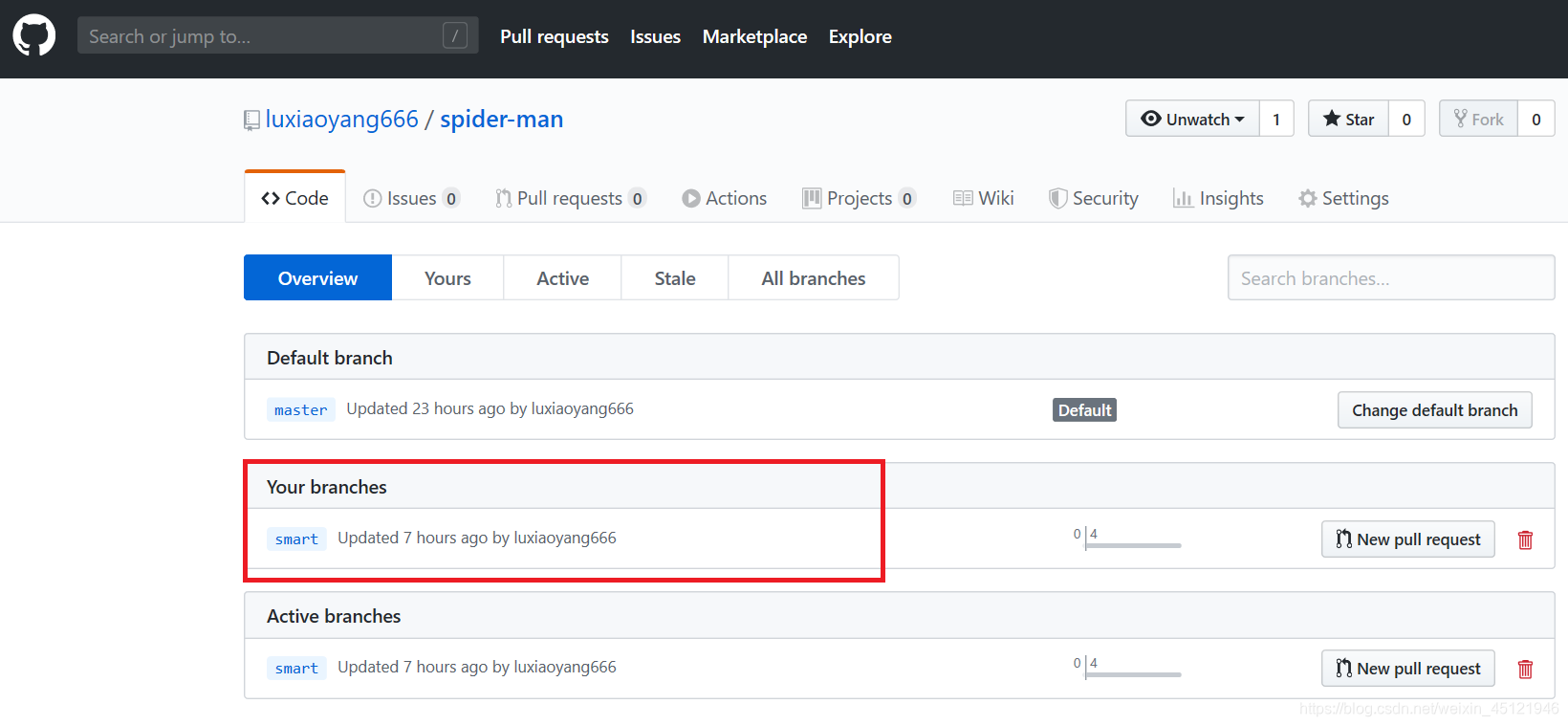Select the All branches filter

(x=814, y=277)
